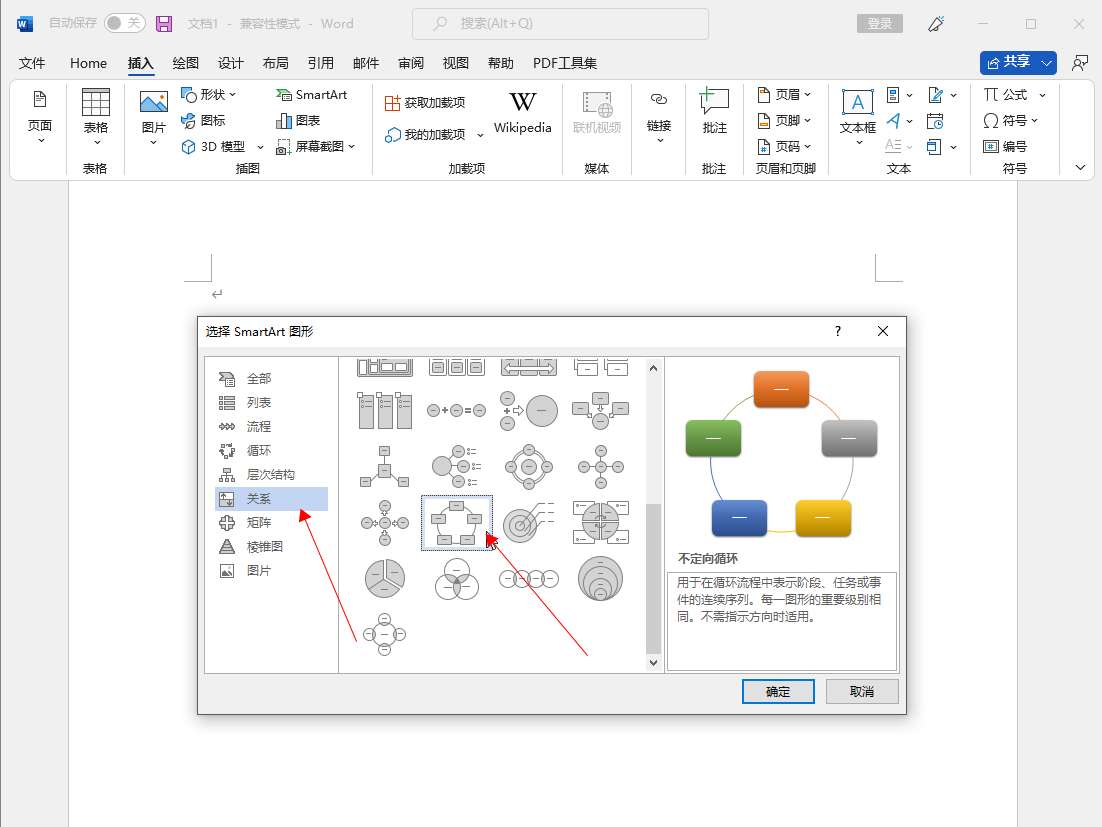This screenshot has height=827, width=1102.
Task: Switch to the Home tab
Action: 89,63
